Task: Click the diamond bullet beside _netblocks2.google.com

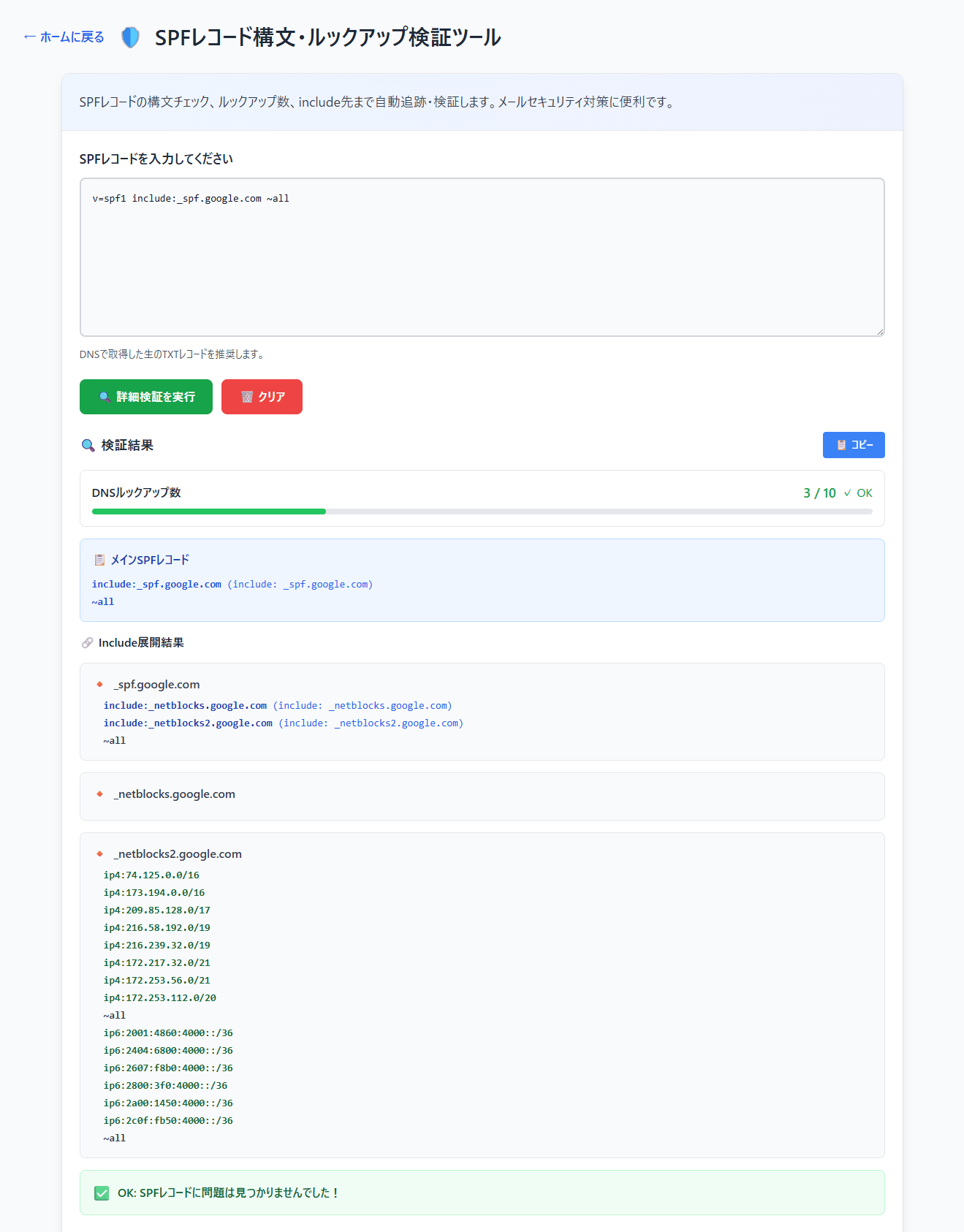Action: (x=100, y=854)
